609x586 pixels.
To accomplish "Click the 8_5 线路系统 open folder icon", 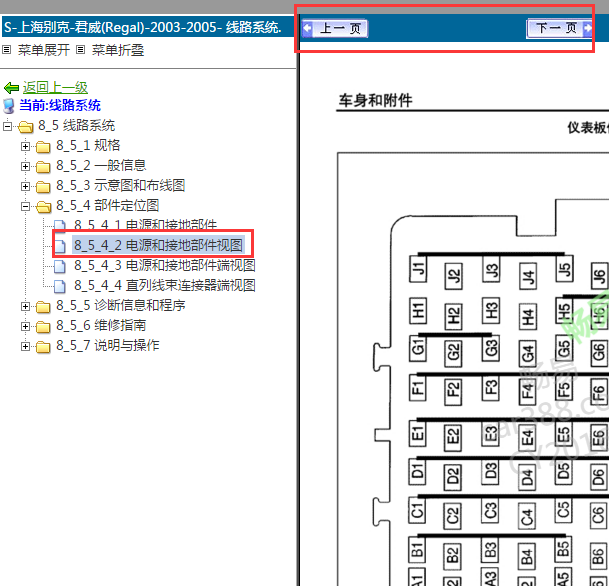I will coord(25,126).
